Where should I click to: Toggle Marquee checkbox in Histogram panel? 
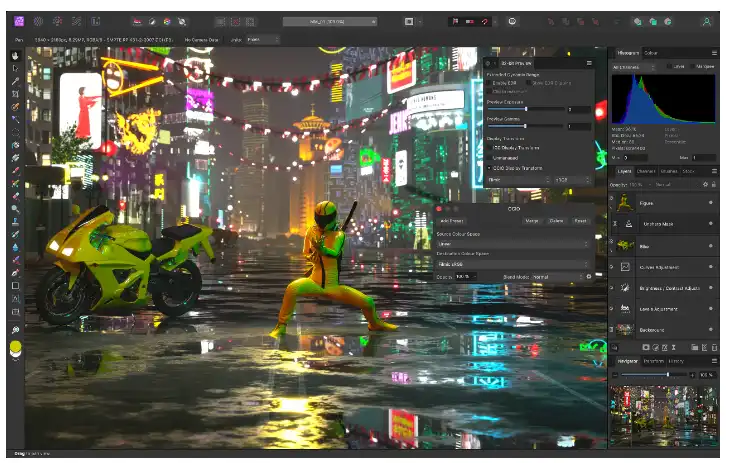[x=692, y=67]
